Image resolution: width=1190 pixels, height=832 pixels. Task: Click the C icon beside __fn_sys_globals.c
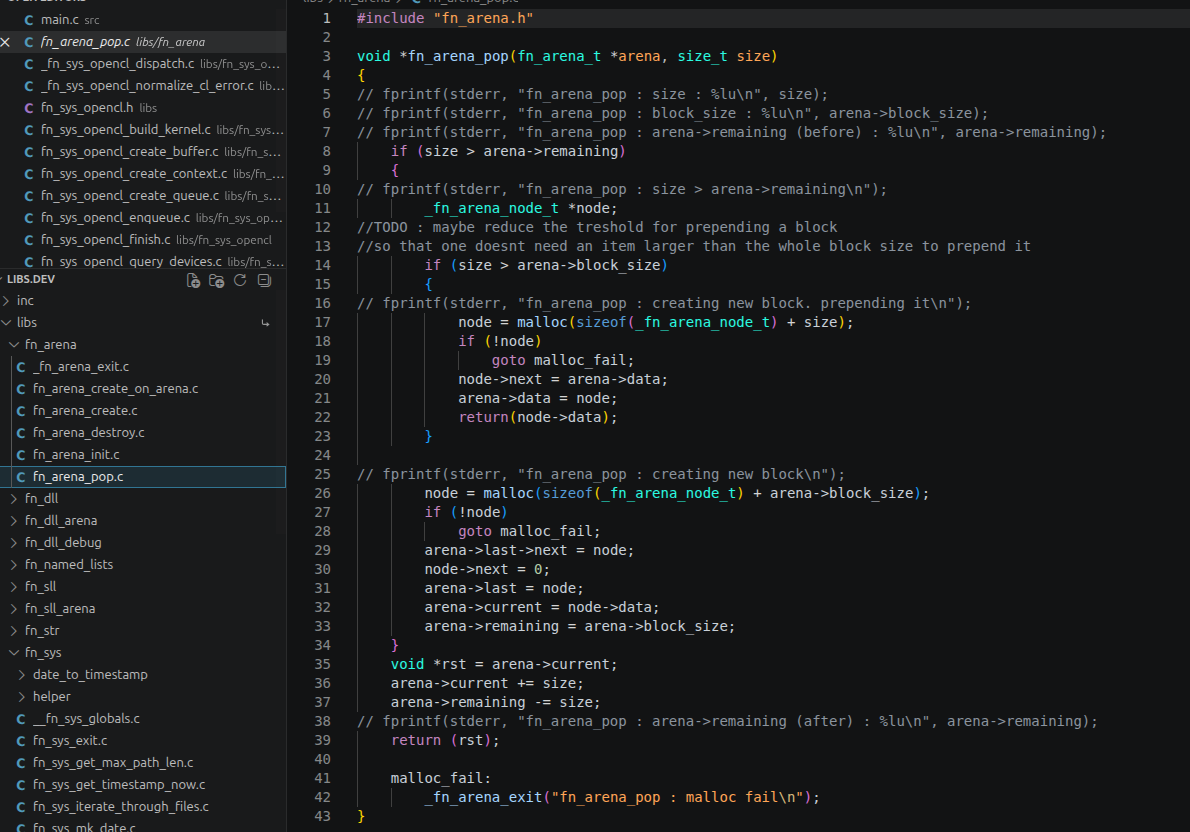[21, 719]
